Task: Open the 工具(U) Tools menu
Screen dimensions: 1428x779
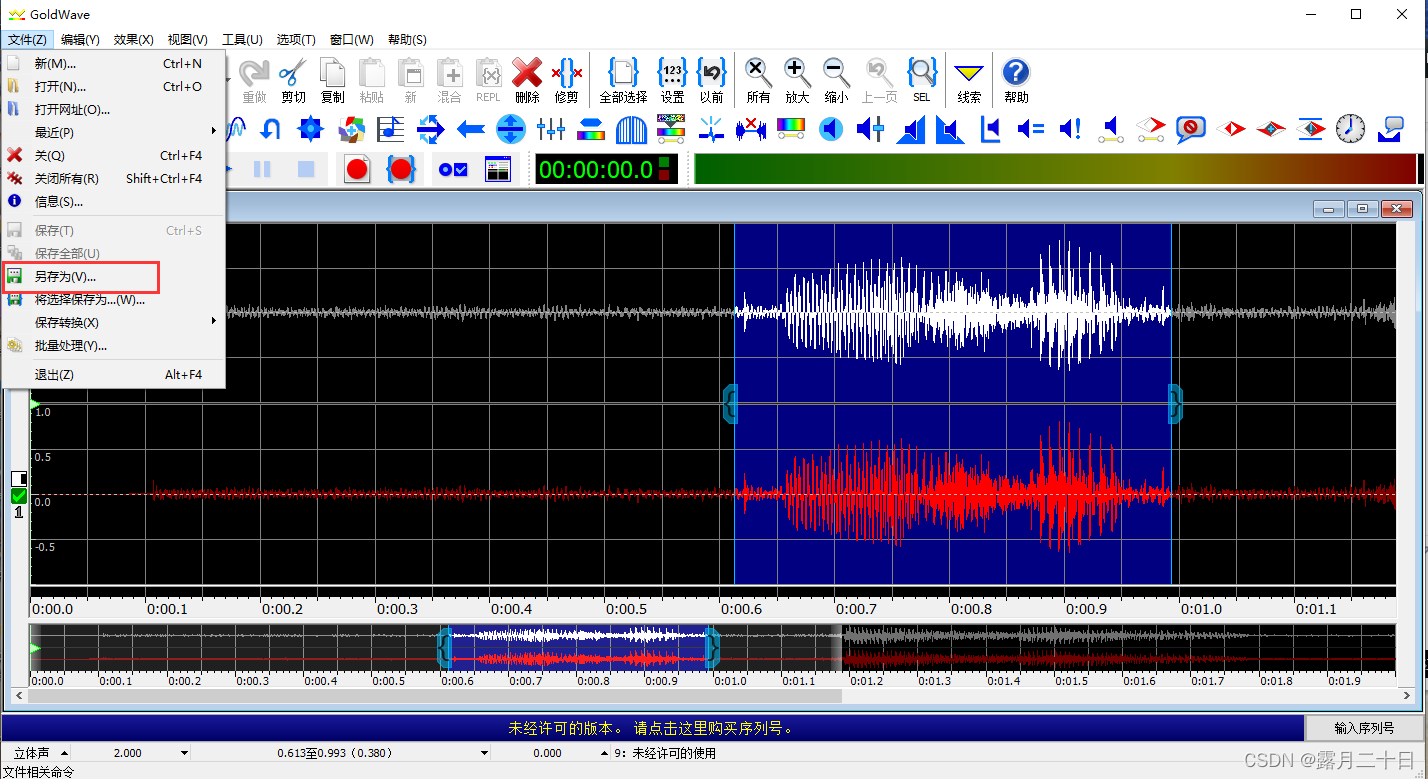Action: click(242, 39)
